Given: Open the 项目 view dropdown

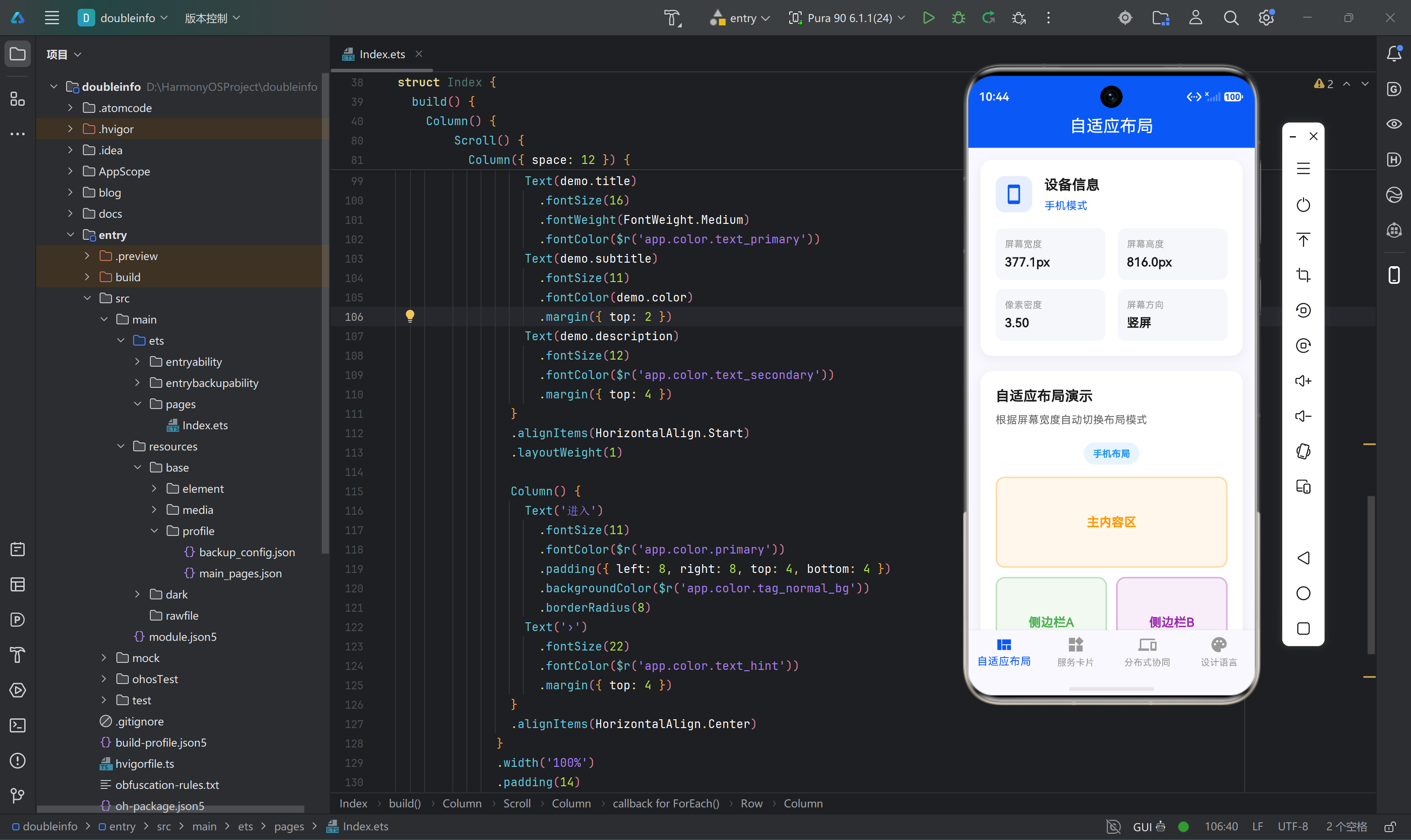Looking at the screenshot, I should tap(64, 54).
